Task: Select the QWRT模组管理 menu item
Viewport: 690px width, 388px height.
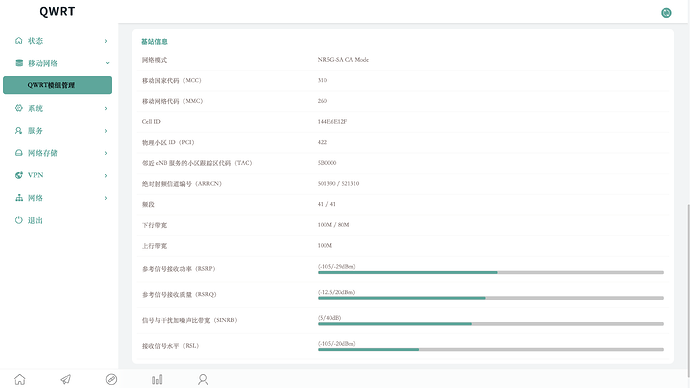Action: 57,85
